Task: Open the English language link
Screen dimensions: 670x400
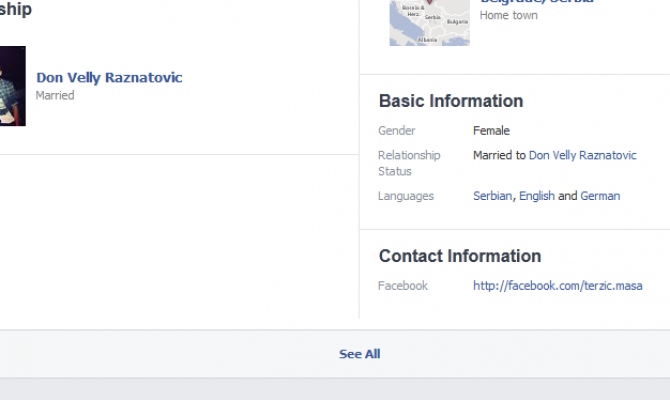Action: tap(536, 196)
